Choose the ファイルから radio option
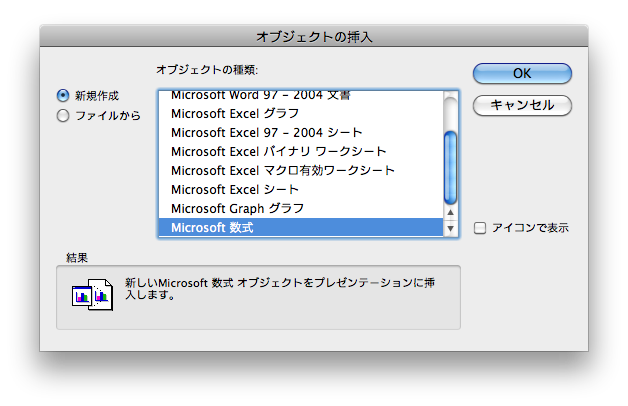 64,115
